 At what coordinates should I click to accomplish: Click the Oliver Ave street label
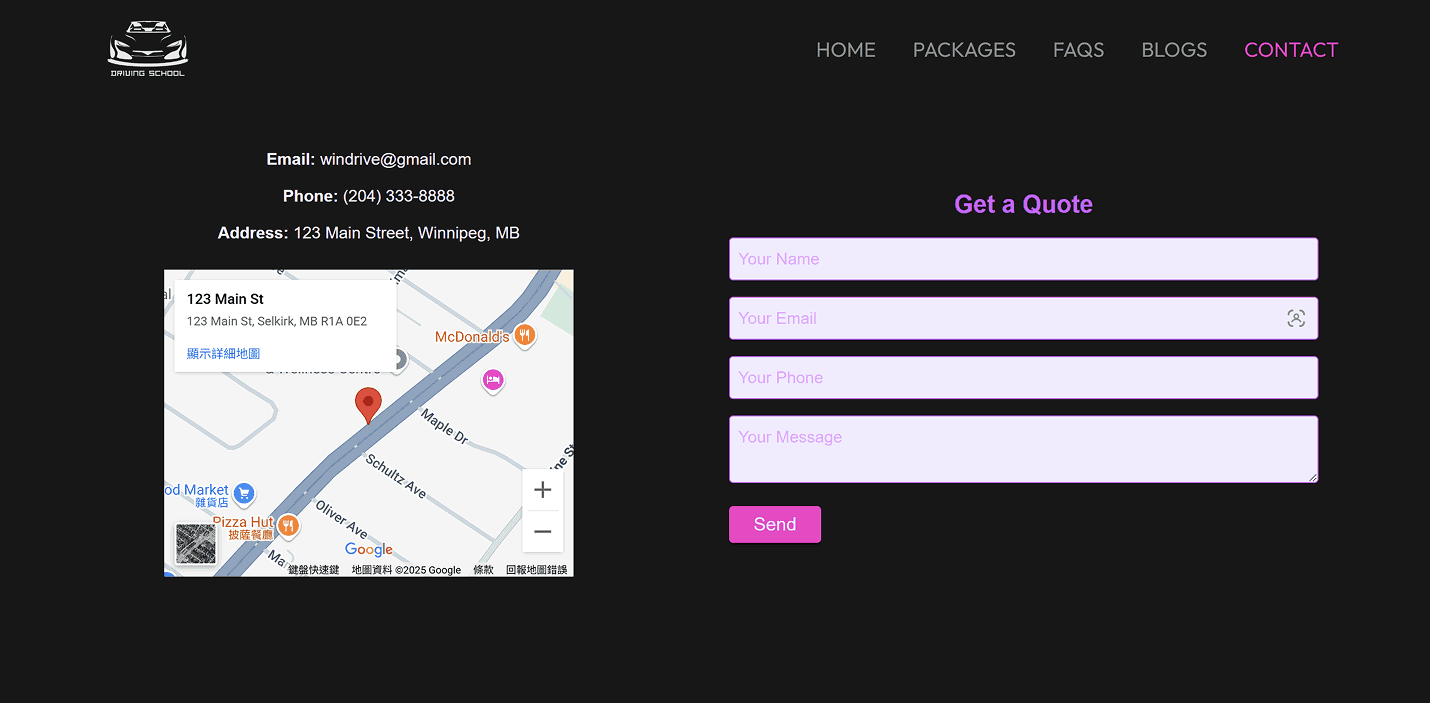[341, 519]
